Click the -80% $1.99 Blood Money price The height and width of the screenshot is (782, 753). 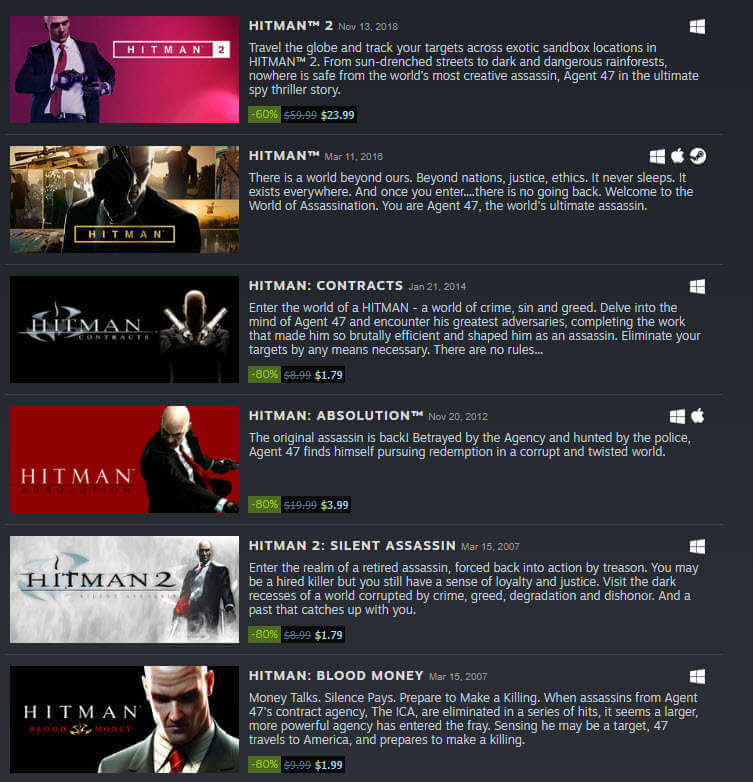[296, 765]
